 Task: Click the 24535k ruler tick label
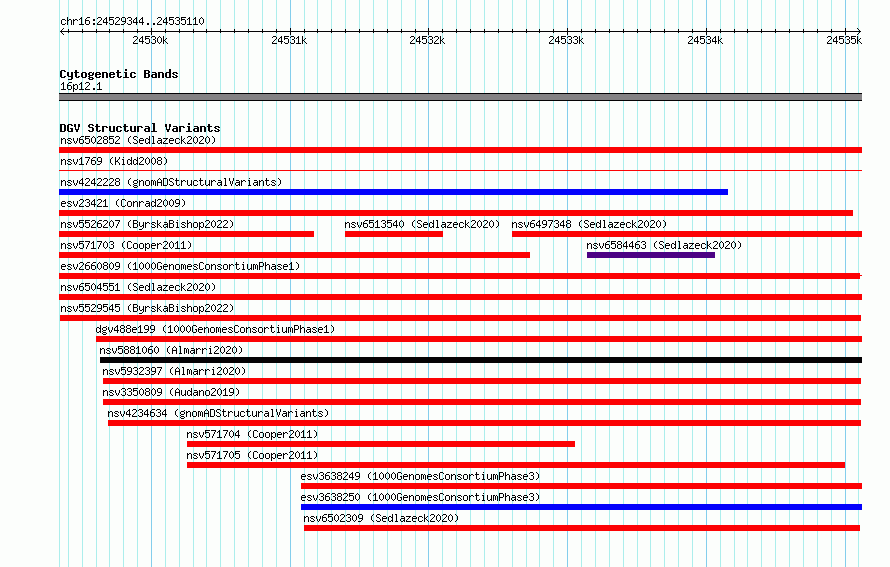pyautogui.click(x=844, y=40)
